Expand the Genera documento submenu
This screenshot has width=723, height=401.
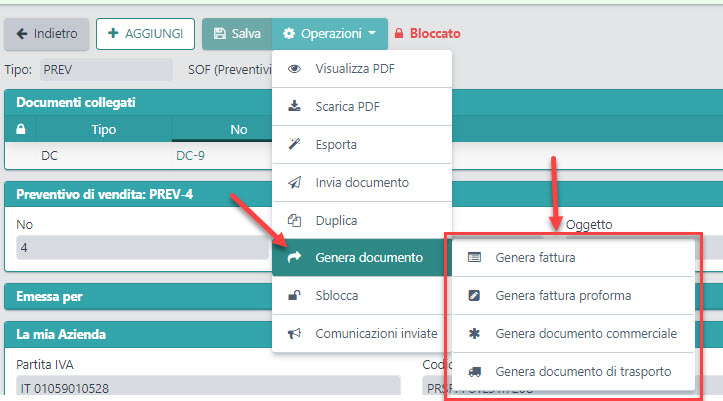pos(361,258)
